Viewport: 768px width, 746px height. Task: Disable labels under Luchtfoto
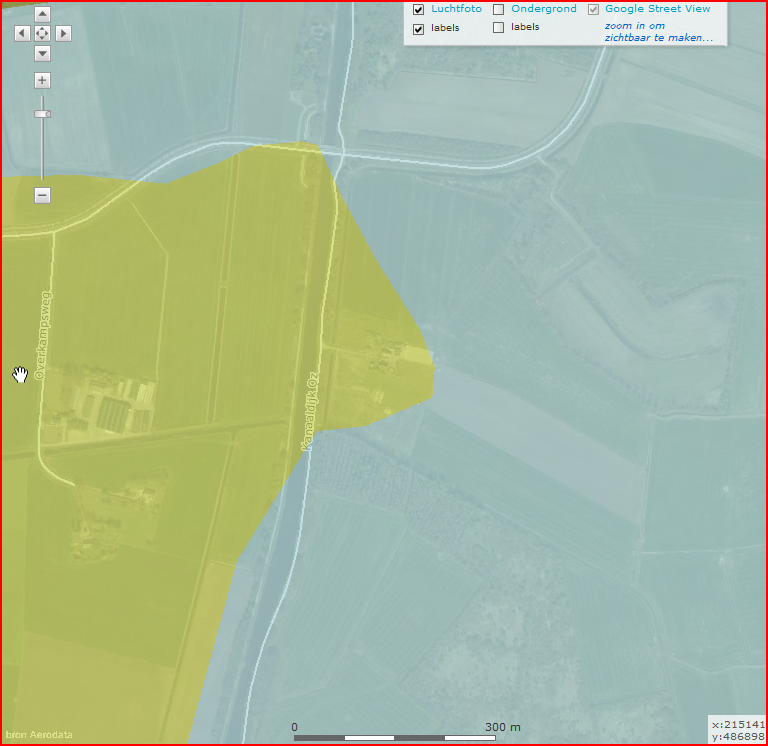pyautogui.click(x=419, y=29)
